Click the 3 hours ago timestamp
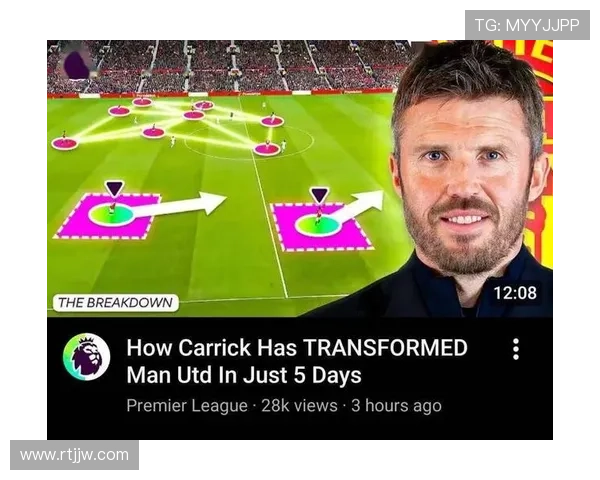This screenshot has height=480, width=600. [x=396, y=406]
